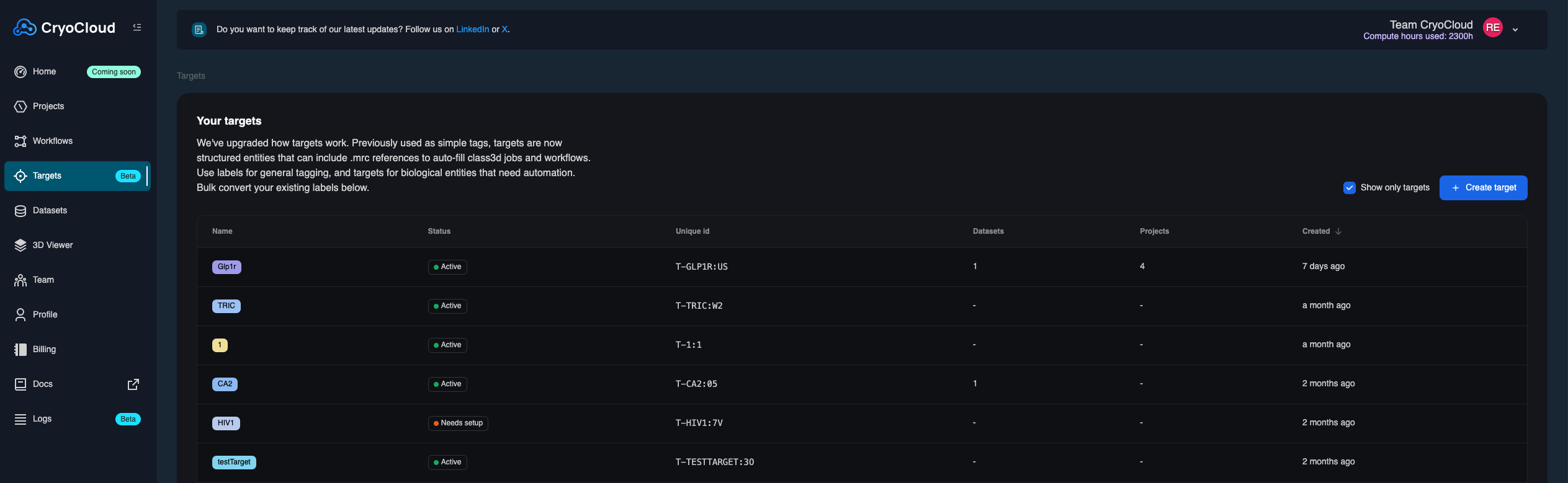The width and height of the screenshot is (1568, 483).
Task: Collapse the sidebar using the collapse icon
Action: (137, 27)
